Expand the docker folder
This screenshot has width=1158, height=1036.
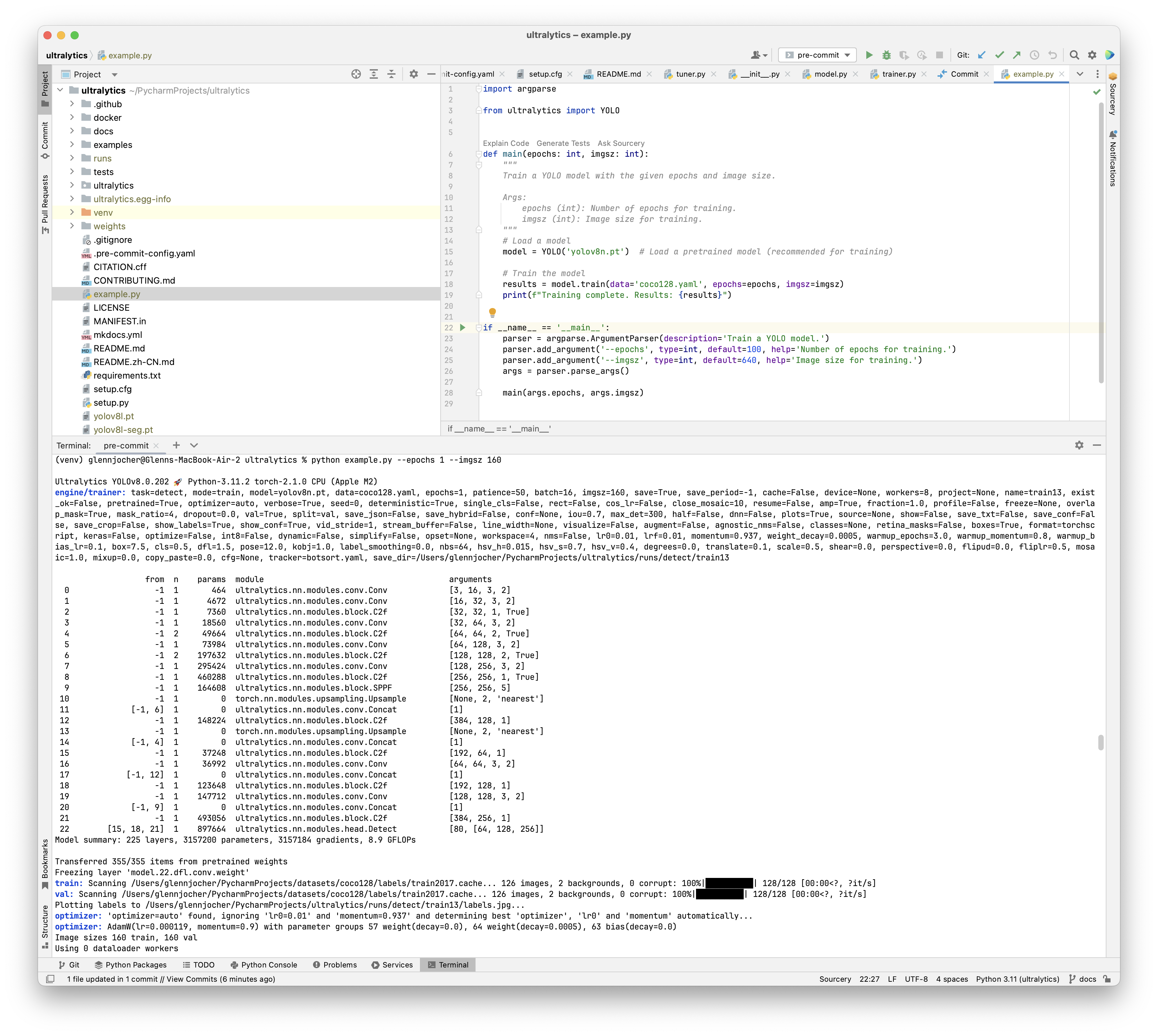[72, 117]
